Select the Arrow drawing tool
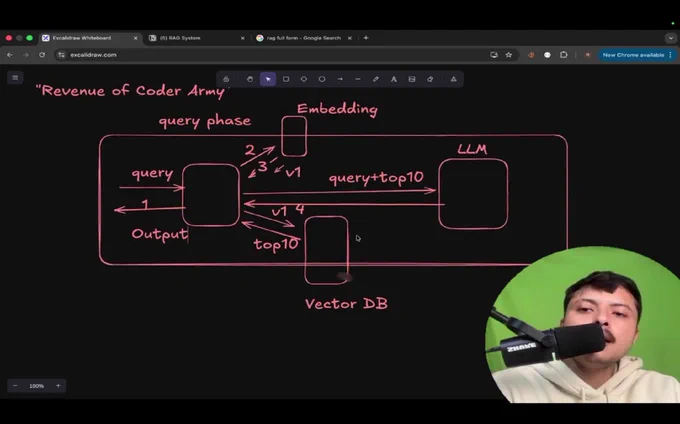The width and height of the screenshot is (680, 424). coord(340,79)
